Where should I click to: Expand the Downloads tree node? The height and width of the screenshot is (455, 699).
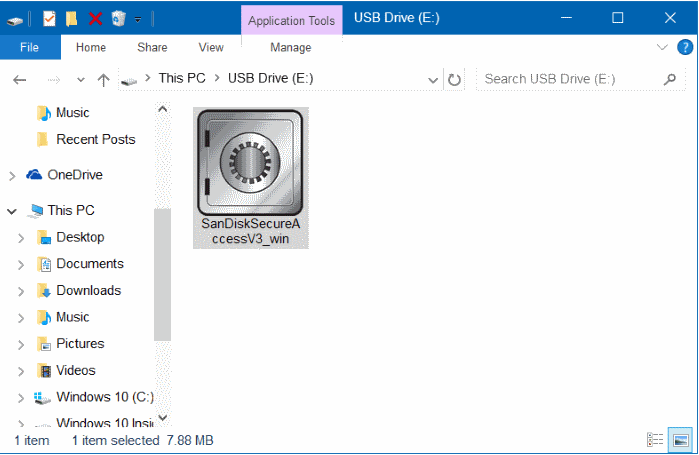point(21,291)
